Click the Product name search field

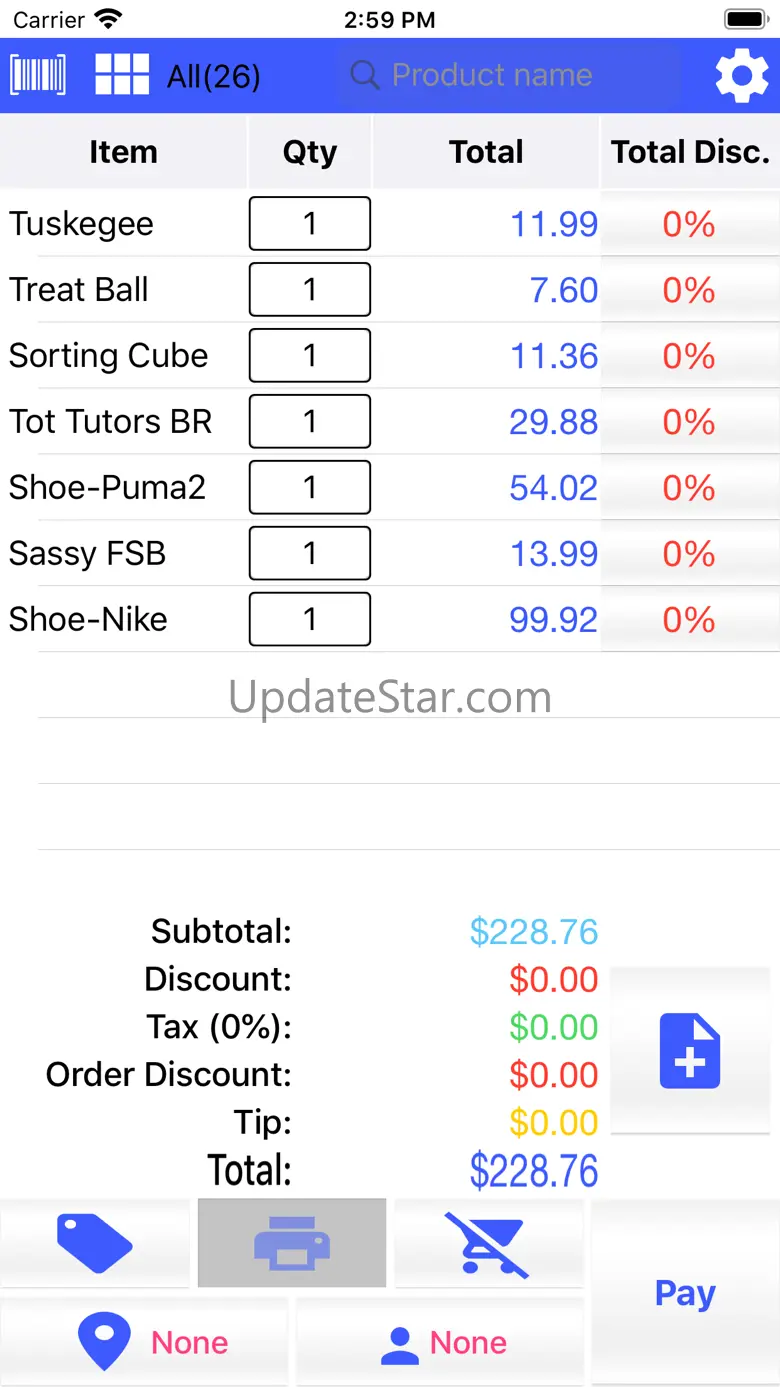coord(510,75)
